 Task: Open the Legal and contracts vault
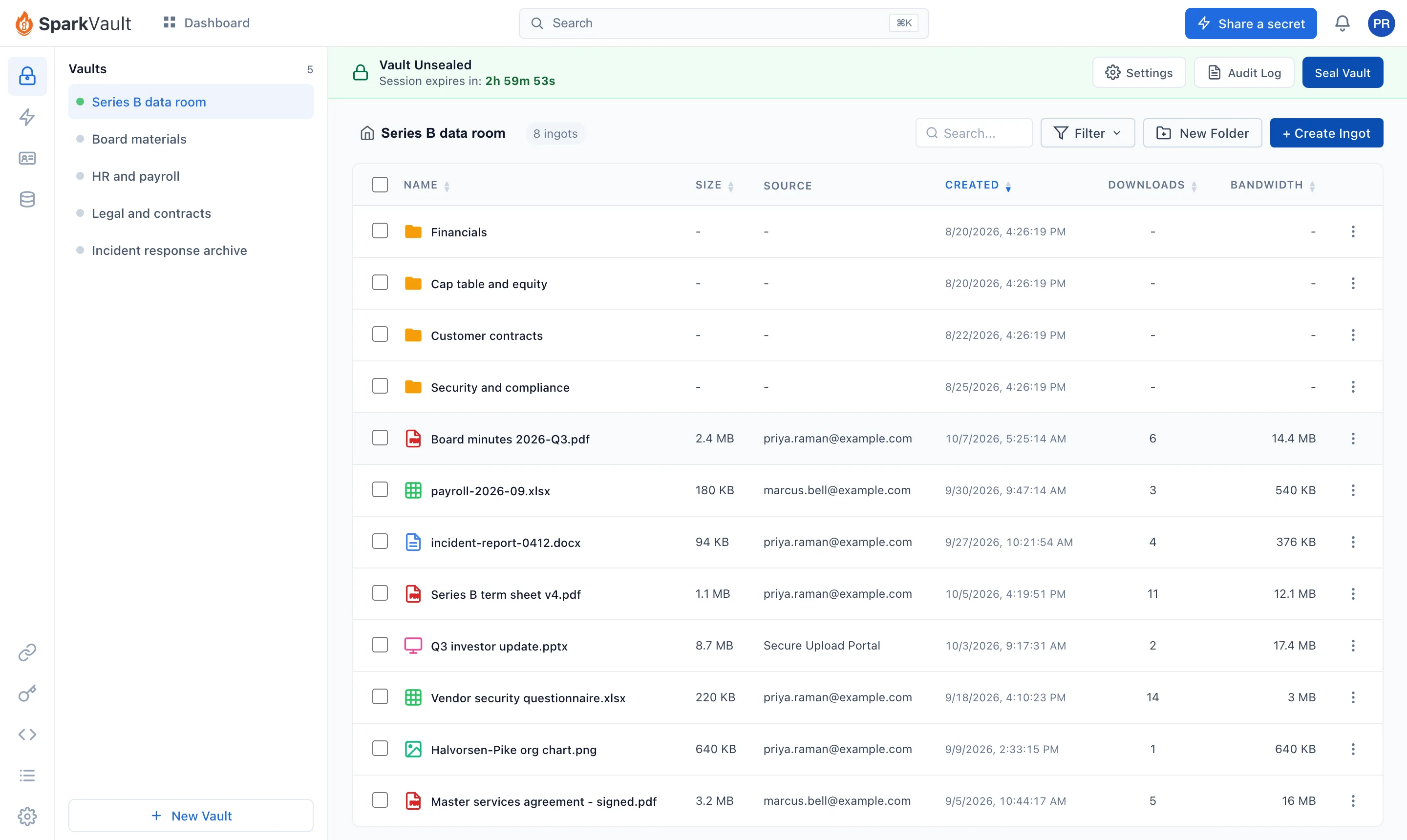[x=191, y=213]
